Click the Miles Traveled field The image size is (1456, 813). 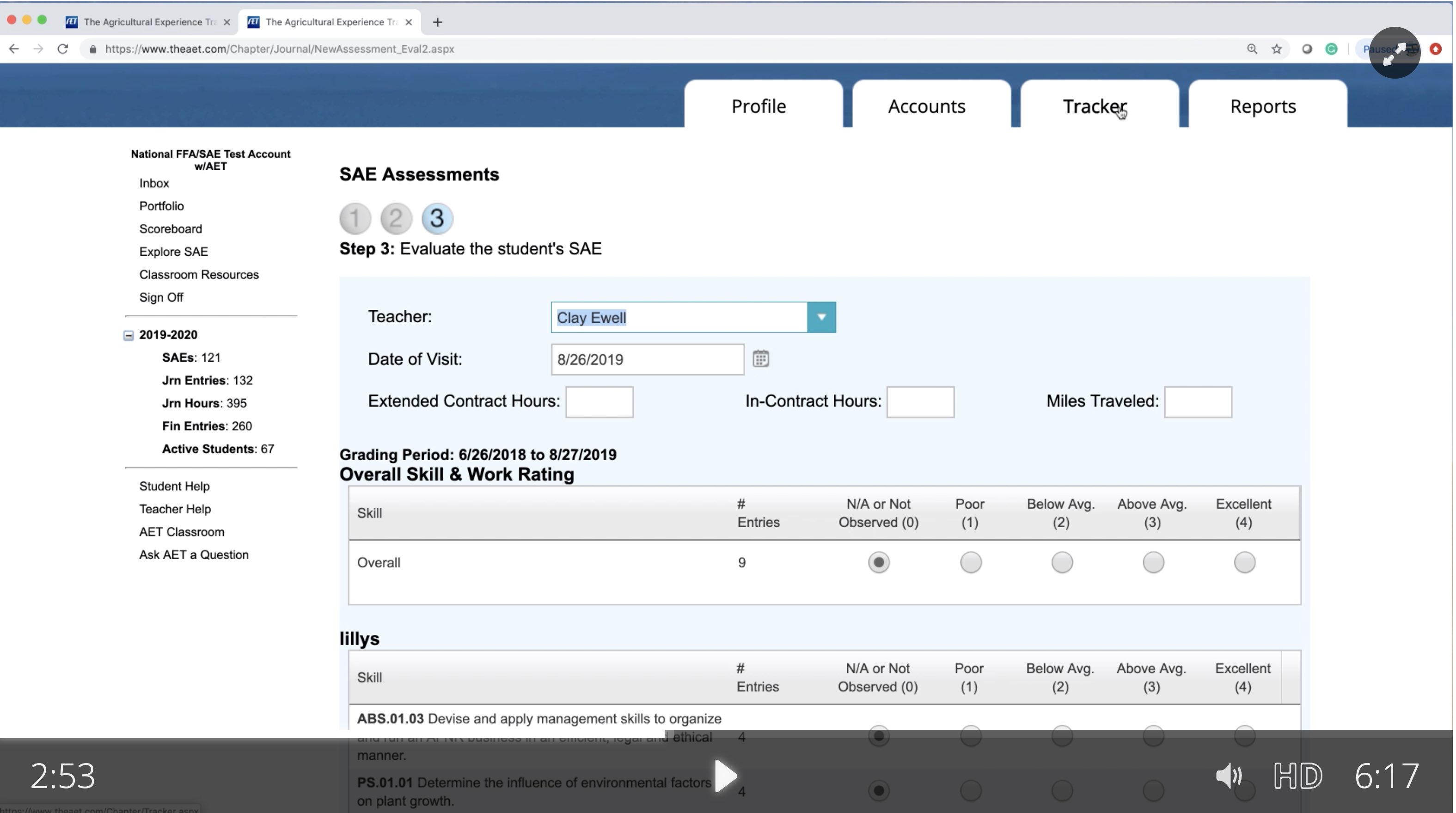click(x=1198, y=402)
